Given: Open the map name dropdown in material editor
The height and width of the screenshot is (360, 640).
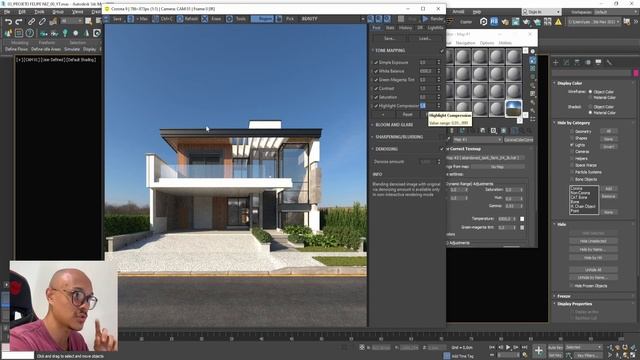Looking at the screenshot, I should pos(477,140).
